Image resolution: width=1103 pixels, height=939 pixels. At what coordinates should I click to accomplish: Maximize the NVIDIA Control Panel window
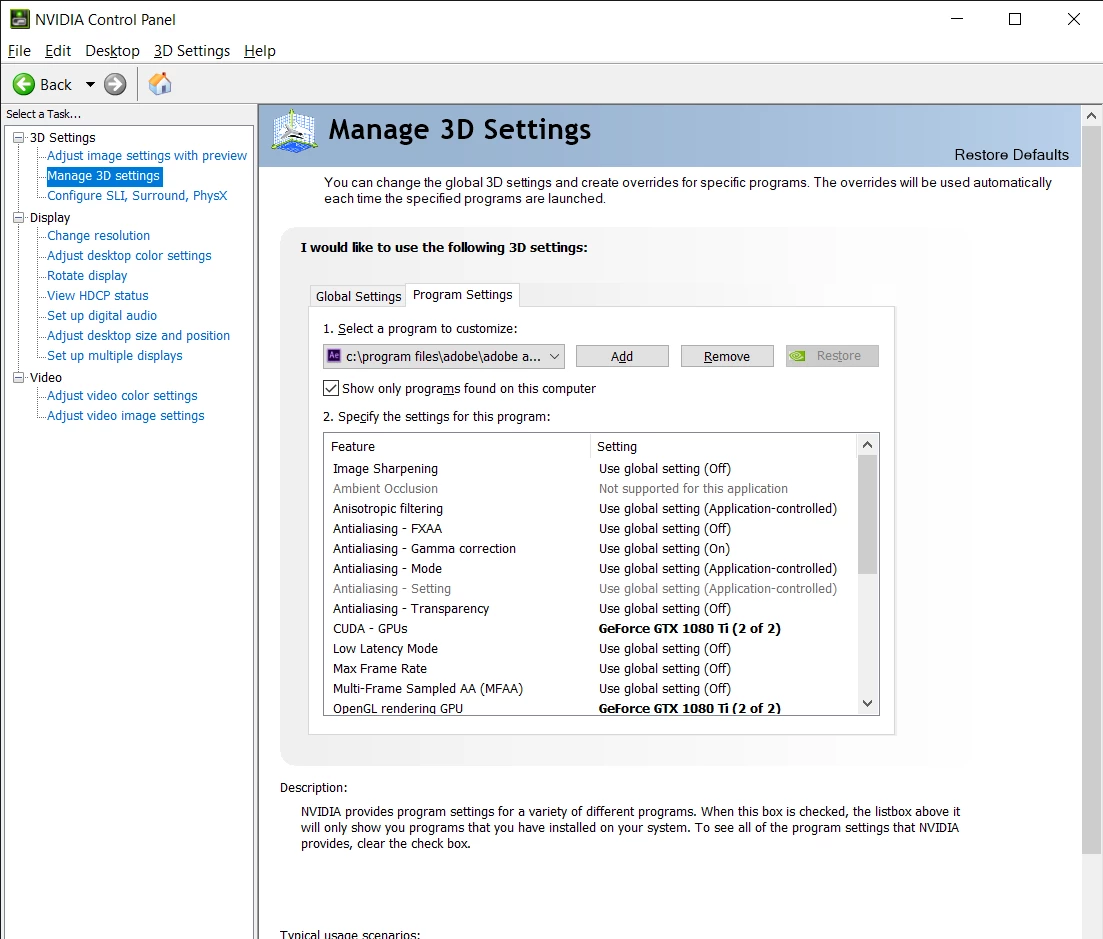(1014, 19)
